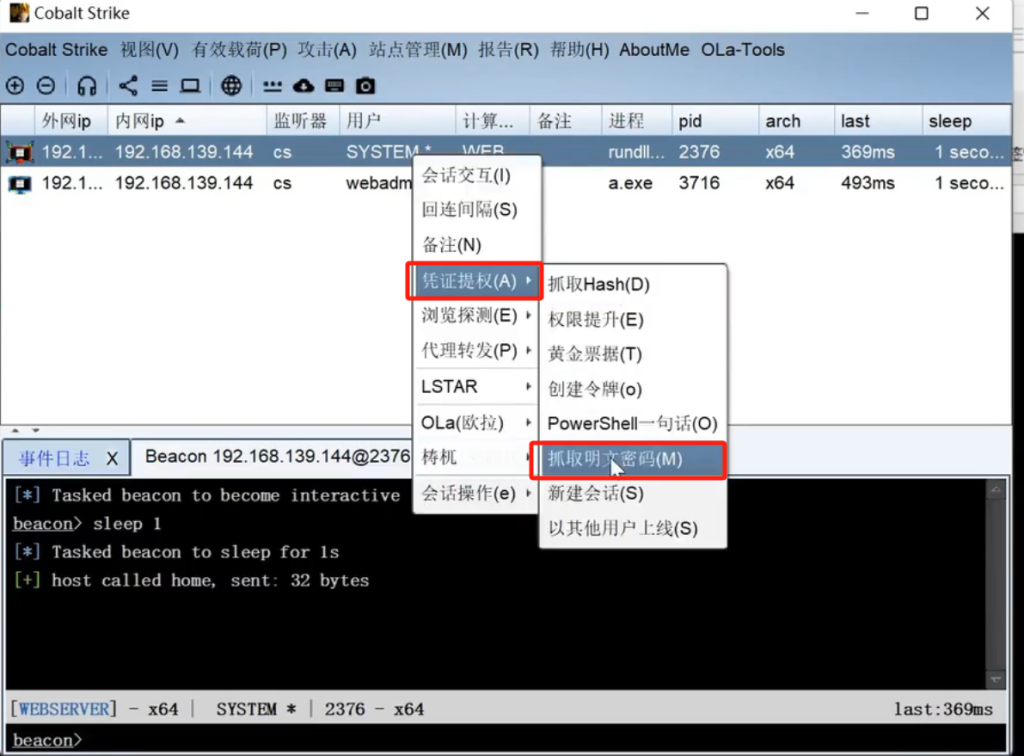
Task: Open the AboutMe menu
Action: click(x=654, y=50)
